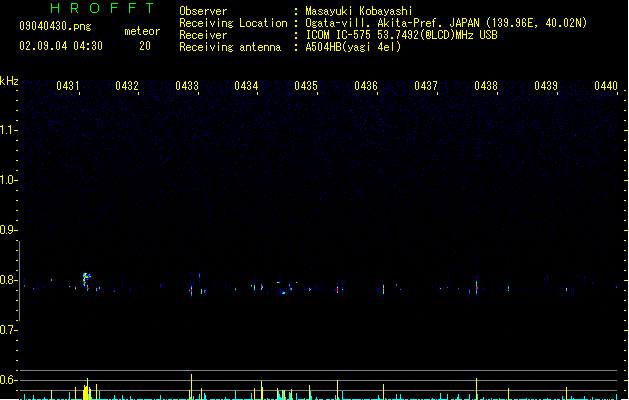This screenshot has width=629, height=400.
Task: Click the 0.7 kHz axis label
Action: coord(8,330)
